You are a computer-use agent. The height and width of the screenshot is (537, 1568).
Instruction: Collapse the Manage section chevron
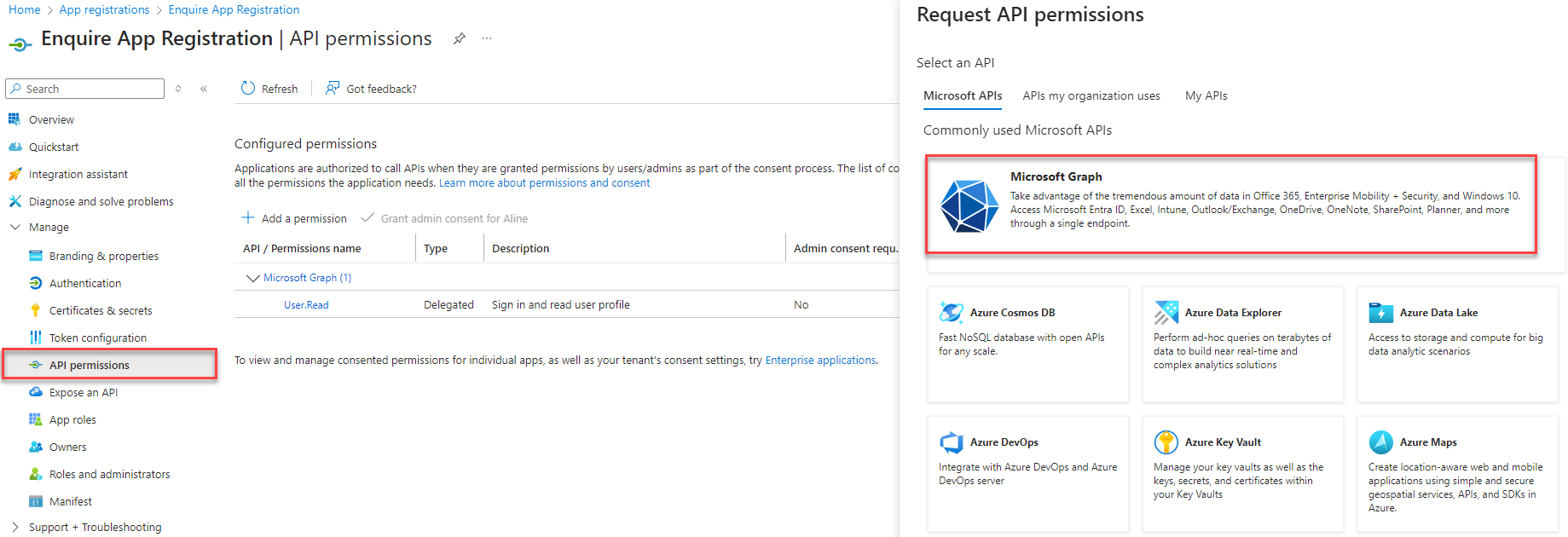(14, 227)
